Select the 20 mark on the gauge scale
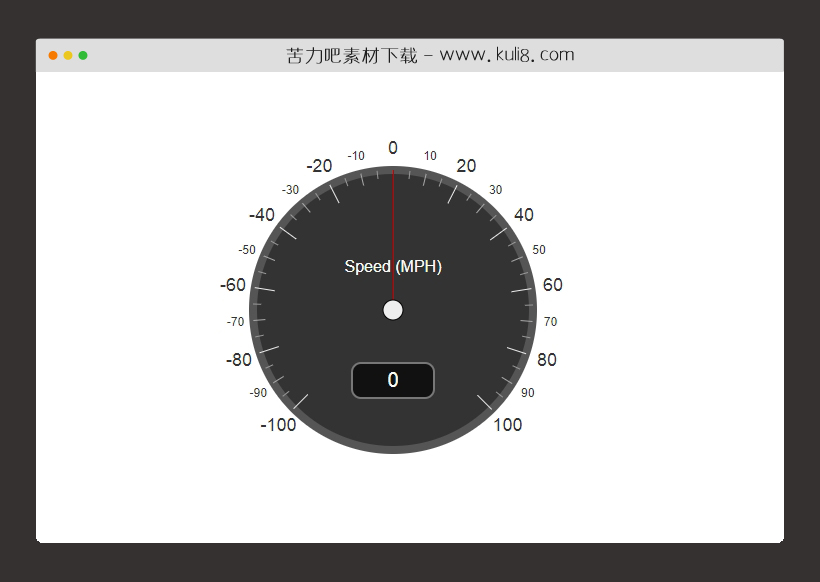This screenshot has width=820, height=582. click(x=466, y=166)
